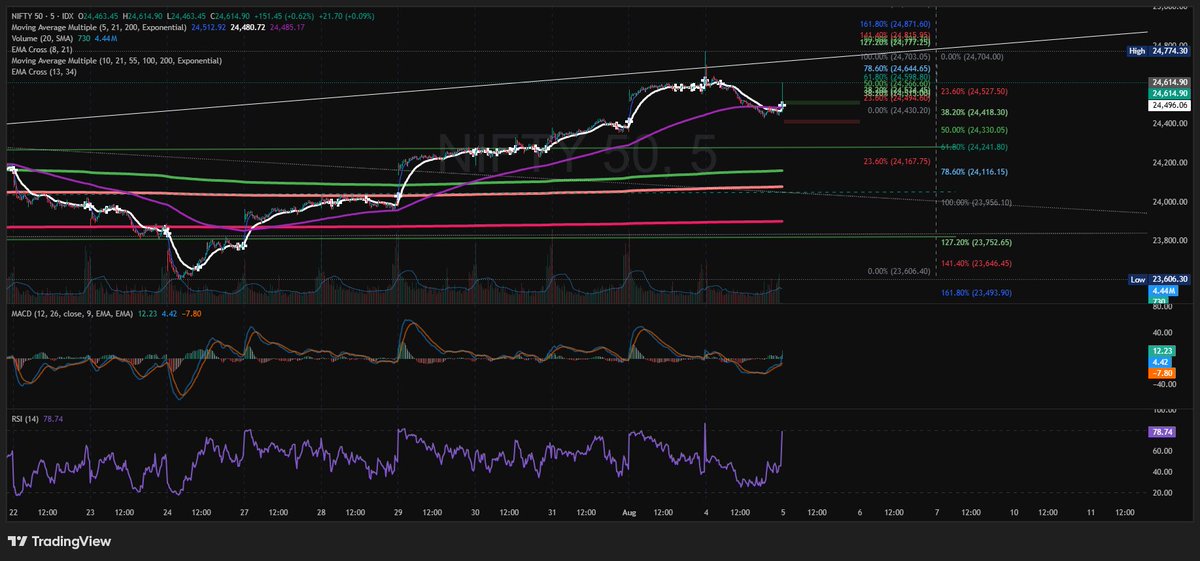1200x561 pixels.
Task: Click the white 24,496.06 price tag
Action: click(x=1170, y=105)
